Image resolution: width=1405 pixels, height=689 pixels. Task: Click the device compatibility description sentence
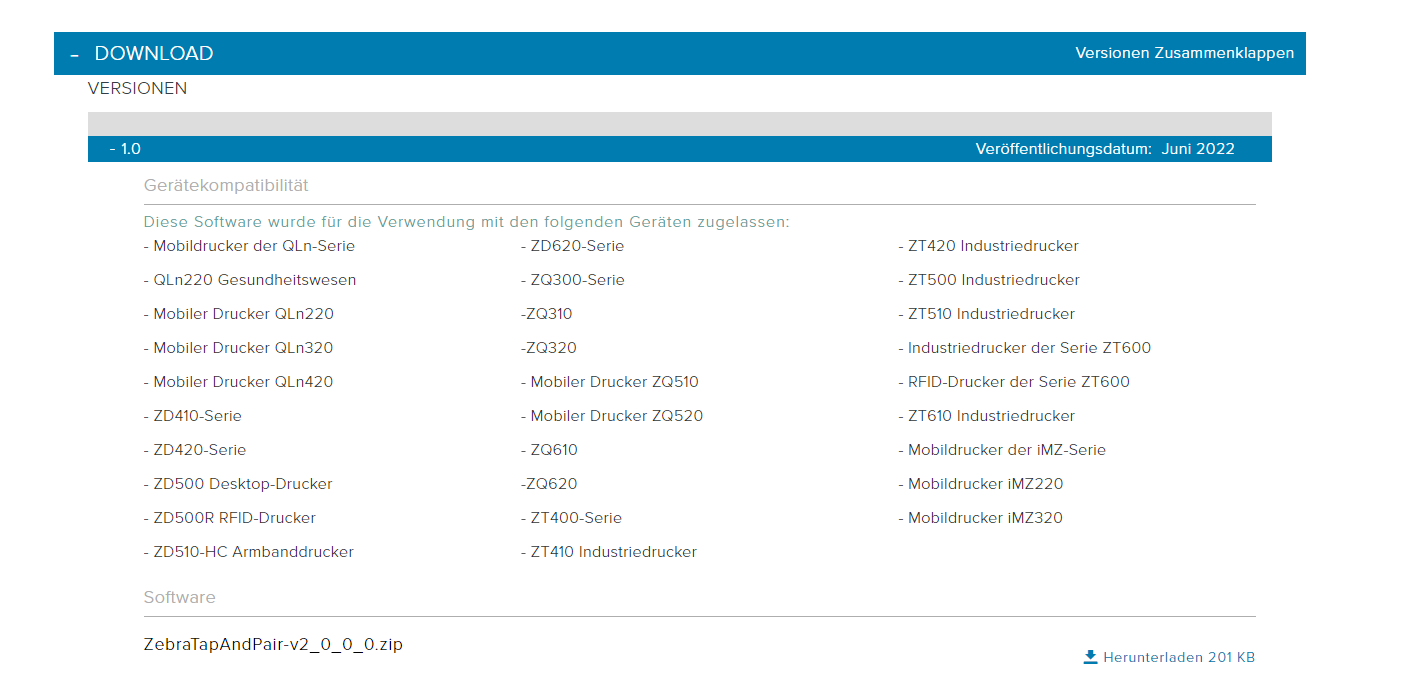point(466,222)
